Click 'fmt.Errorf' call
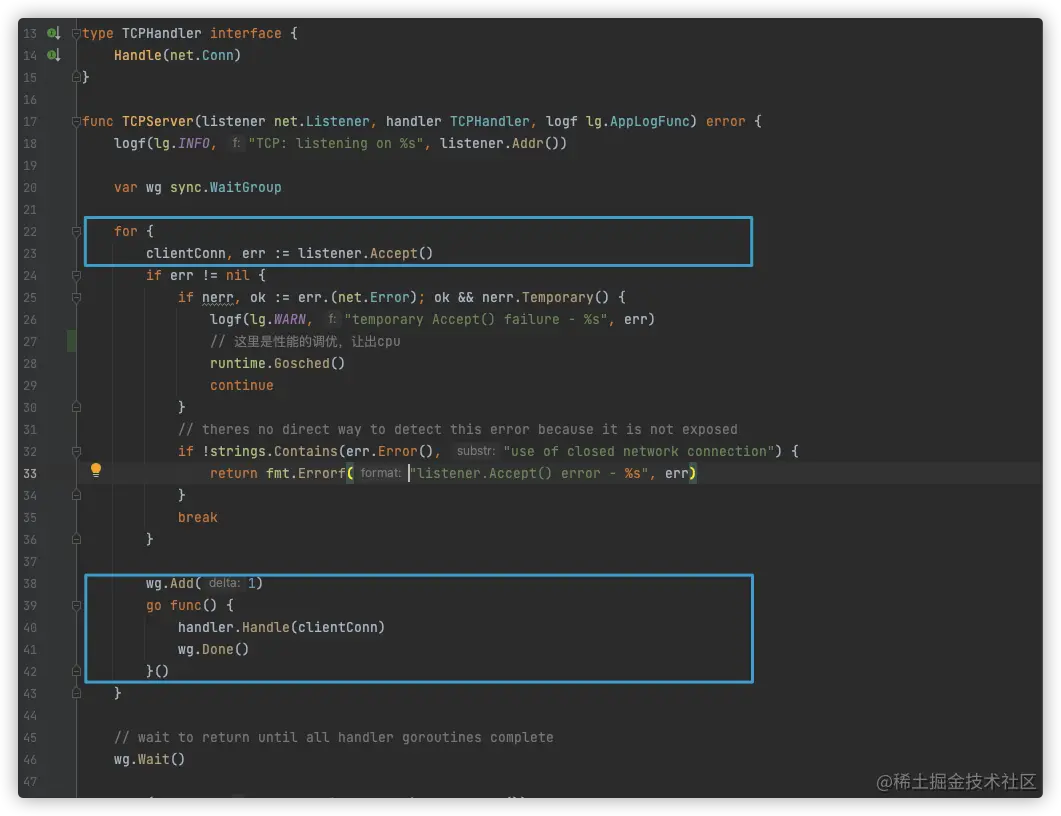Image resolution: width=1061 pixels, height=816 pixels. (x=305, y=474)
